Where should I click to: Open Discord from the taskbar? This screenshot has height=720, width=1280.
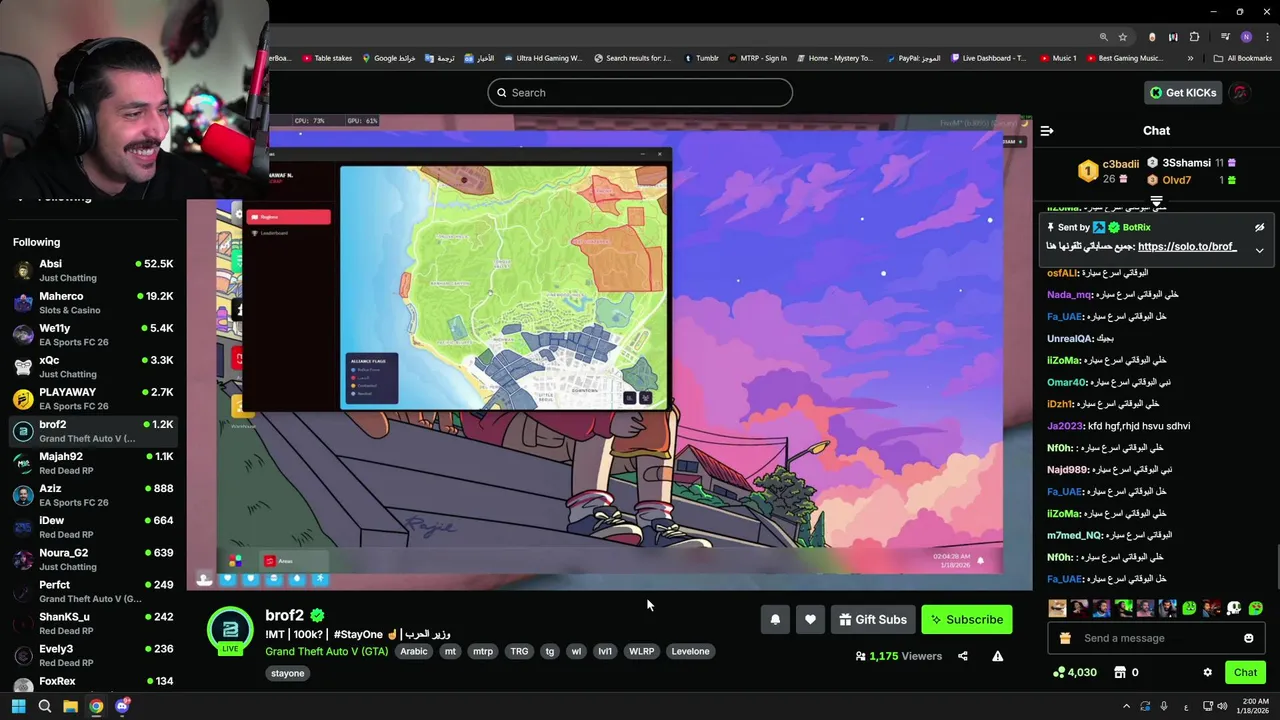coord(122,706)
